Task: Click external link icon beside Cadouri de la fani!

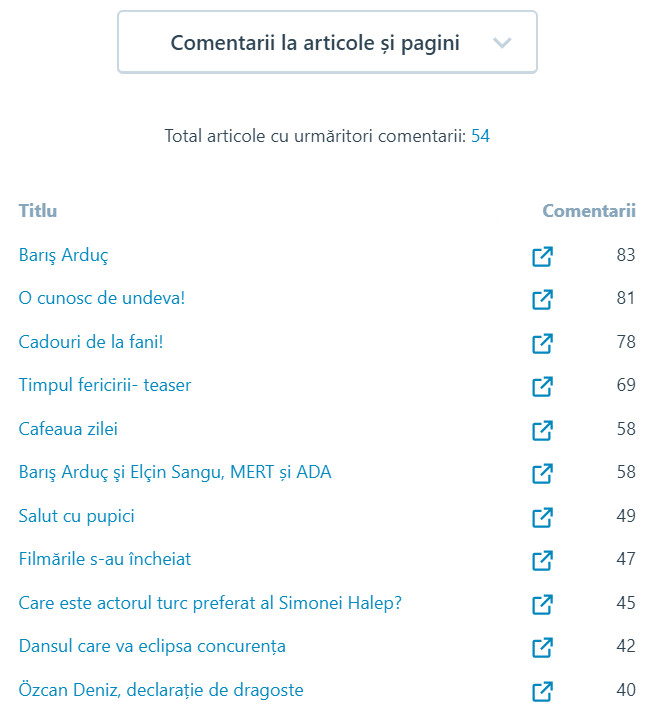Action: pos(542,343)
